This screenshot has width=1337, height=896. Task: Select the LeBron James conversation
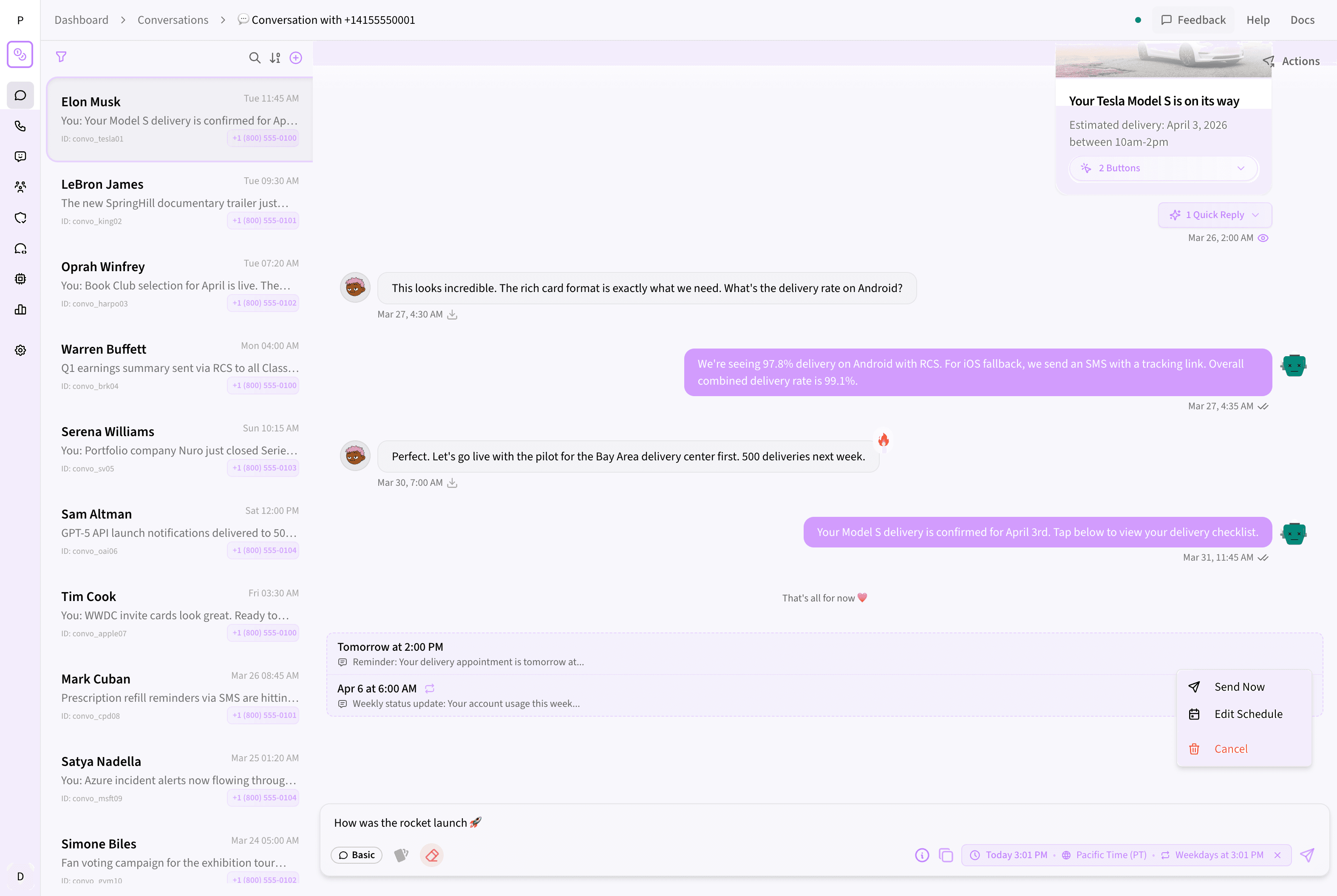pyautogui.click(x=179, y=201)
